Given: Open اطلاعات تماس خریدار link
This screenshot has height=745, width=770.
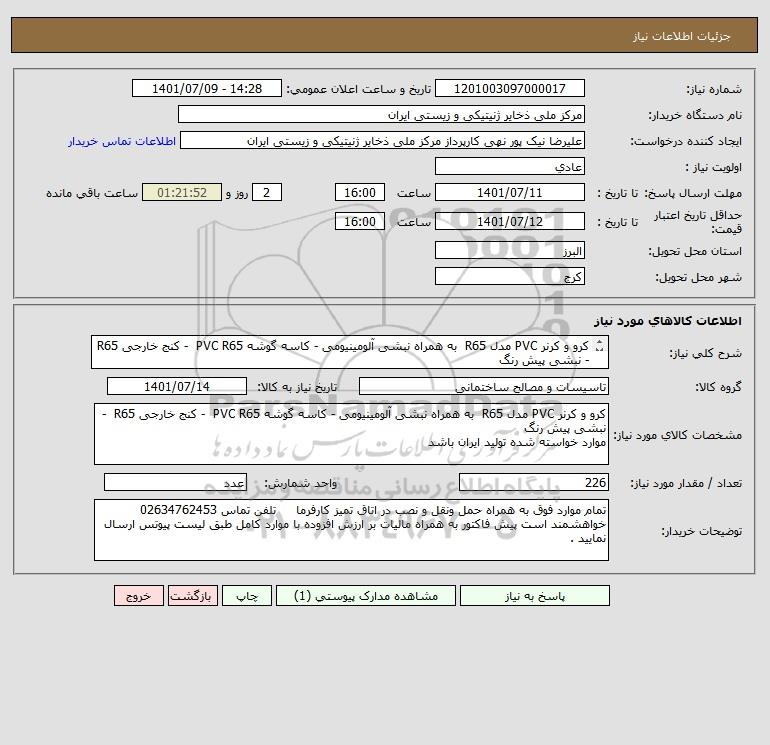Looking at the screenshot, I should pyautogui.click(x=122, y=141).
